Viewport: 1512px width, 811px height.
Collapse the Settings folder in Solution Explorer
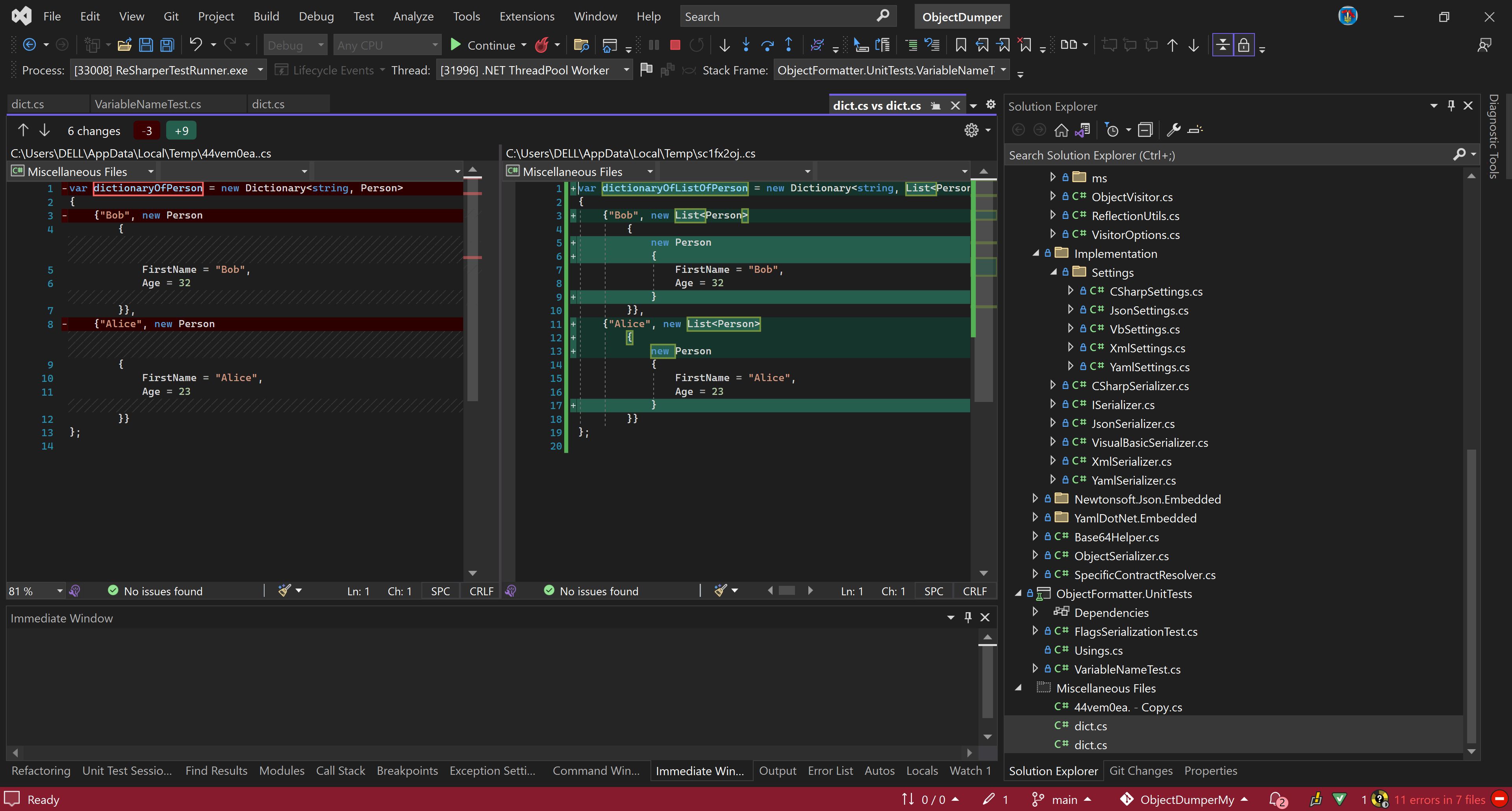(x=1055, y=272)
